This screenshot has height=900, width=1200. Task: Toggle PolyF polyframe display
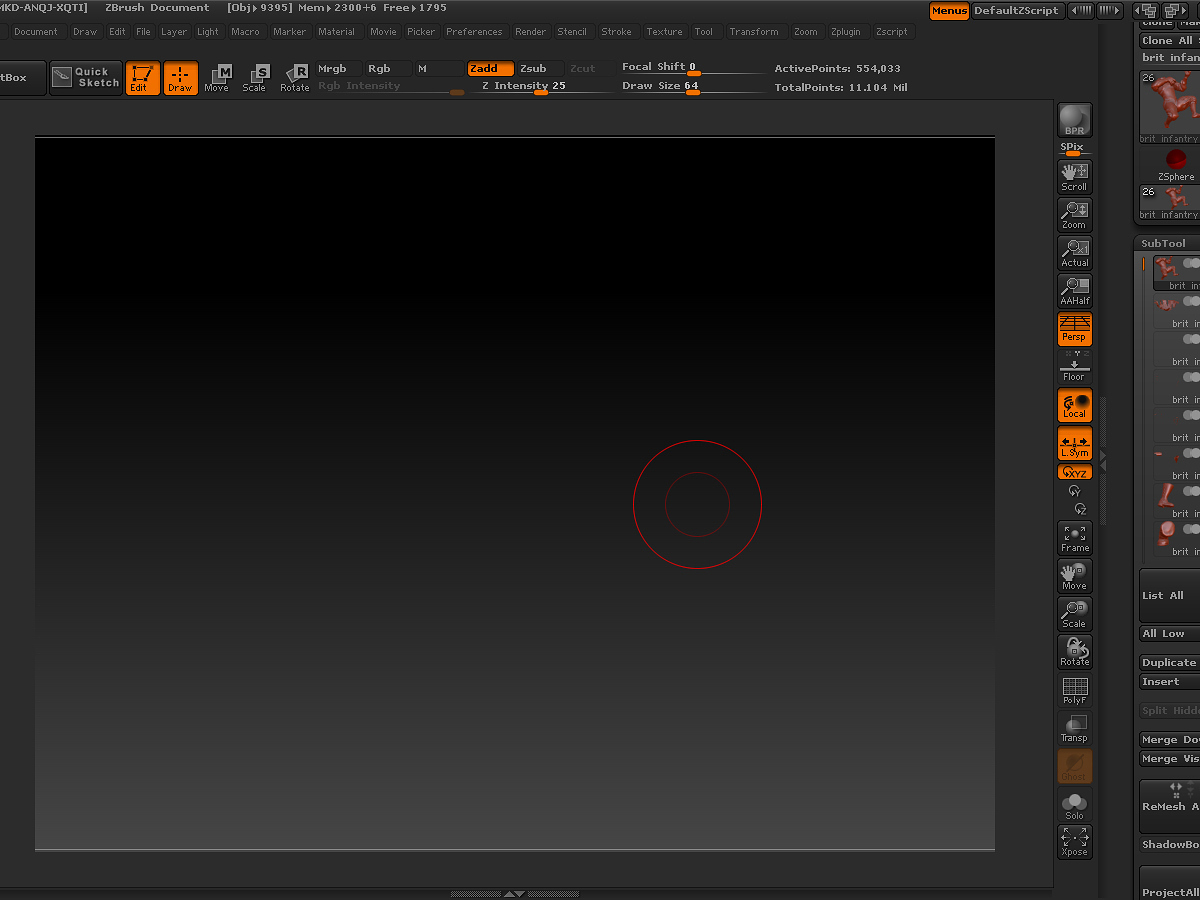[1075, 690]
